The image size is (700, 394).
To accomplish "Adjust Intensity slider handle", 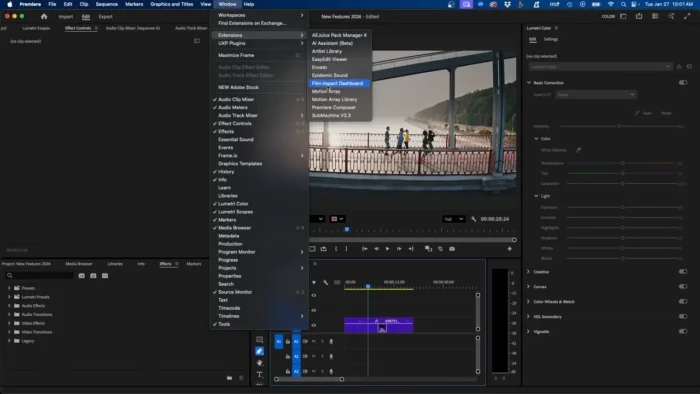I will coord(619,126).
